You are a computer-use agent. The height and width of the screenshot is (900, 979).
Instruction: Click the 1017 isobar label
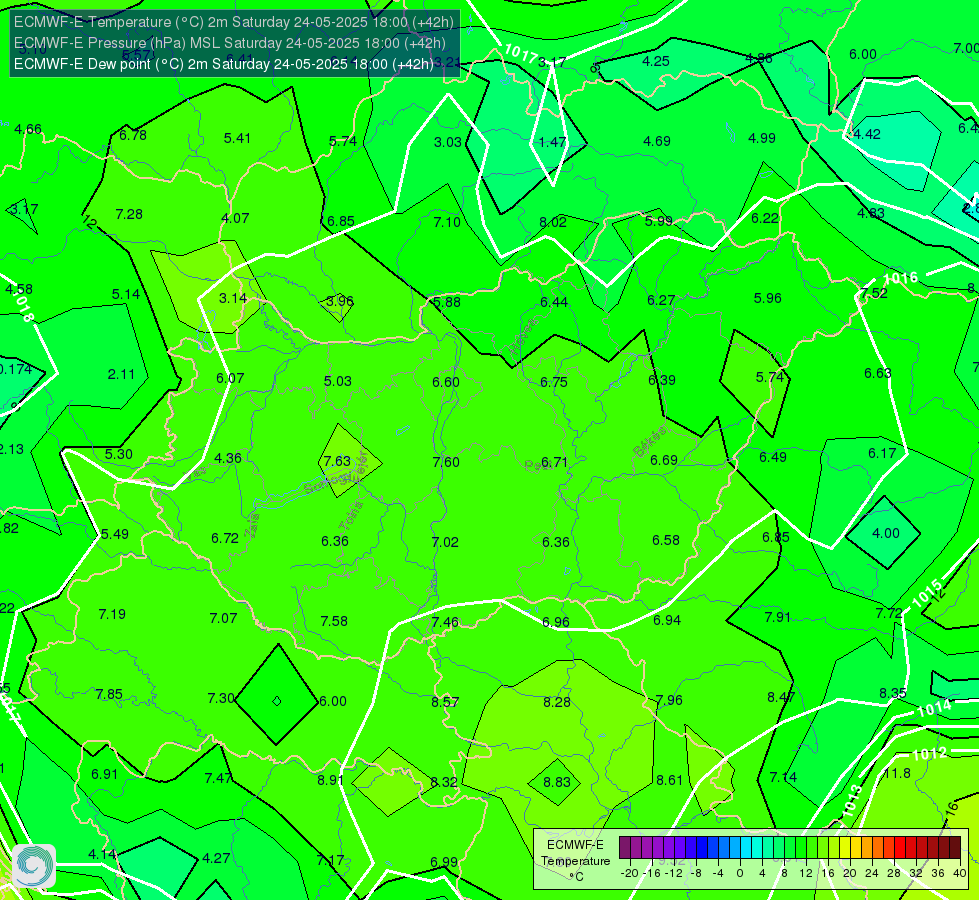coord(520,54)
